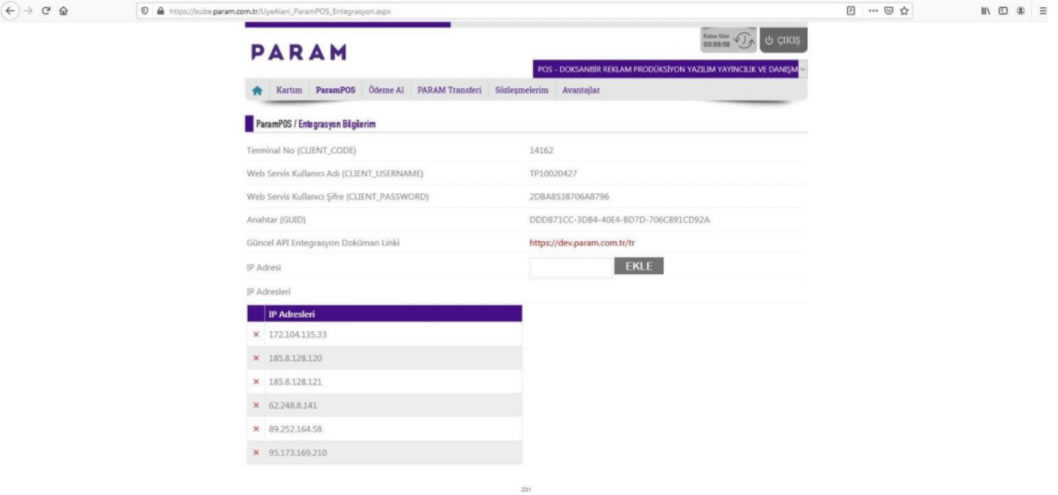The image size is (1058, 495).
Task: Open the Ödeme Al menu
Action: (x=386, y=90)
